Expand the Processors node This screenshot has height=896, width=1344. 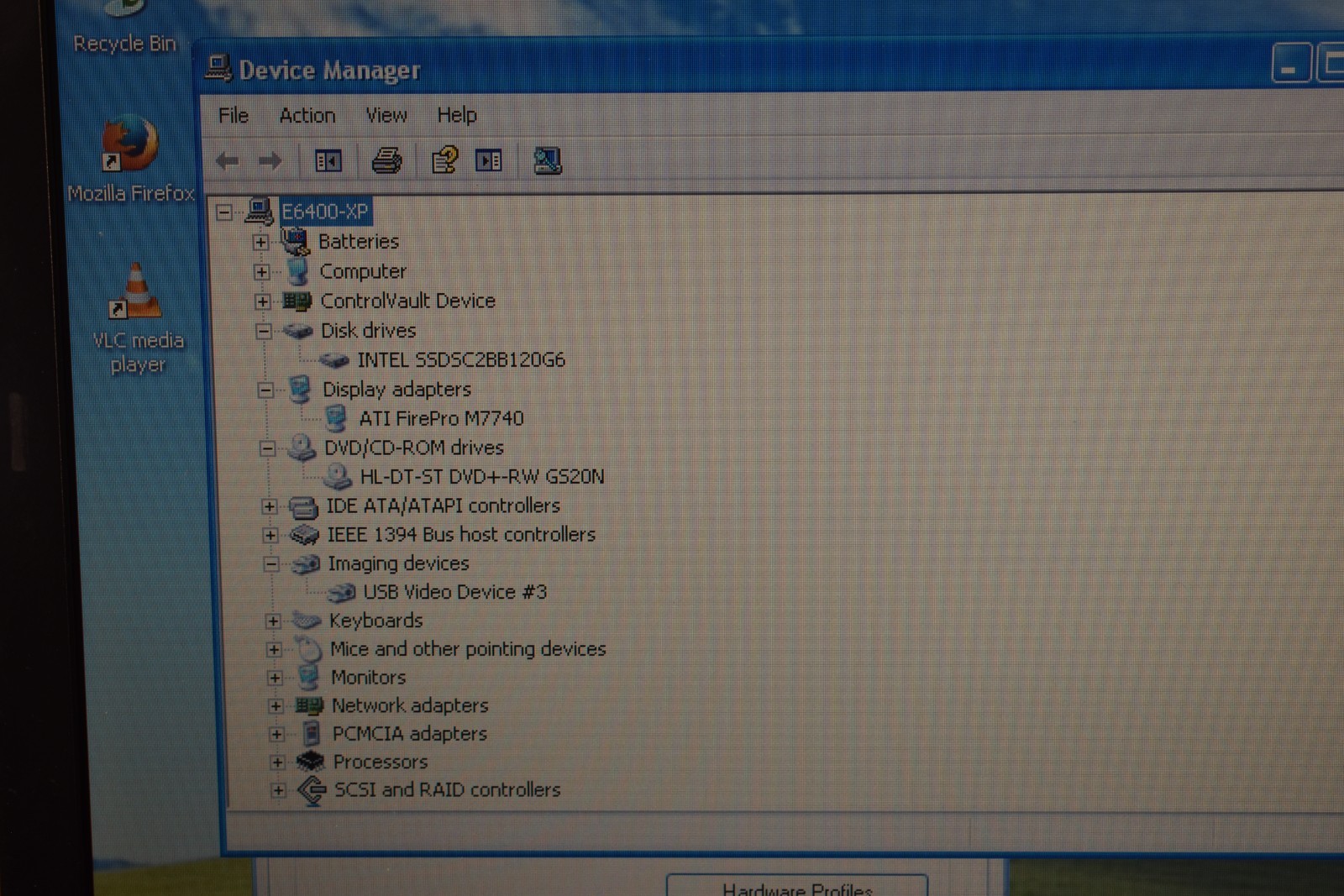[277, 762]
